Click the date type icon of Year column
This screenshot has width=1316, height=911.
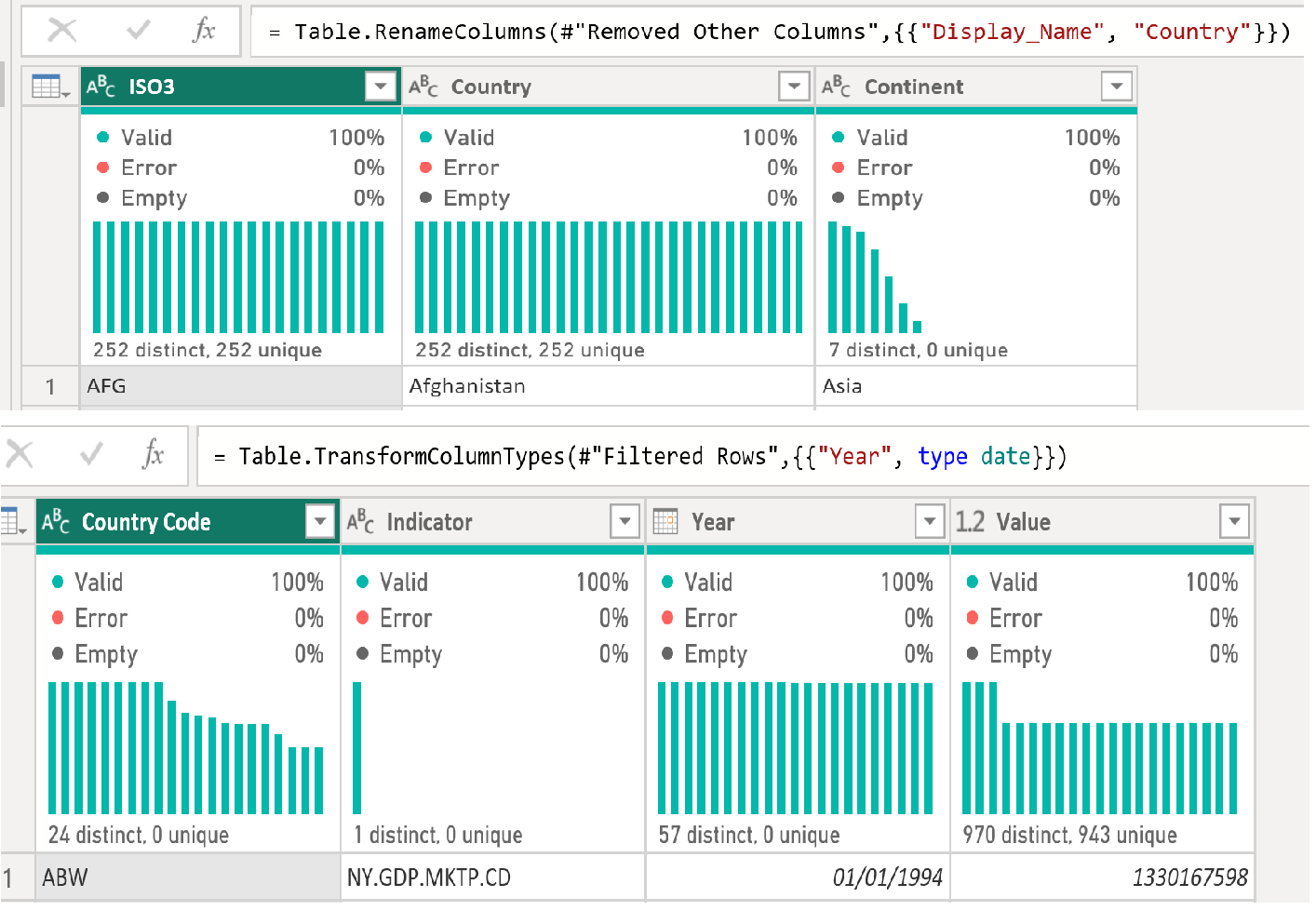pos(665,522)
